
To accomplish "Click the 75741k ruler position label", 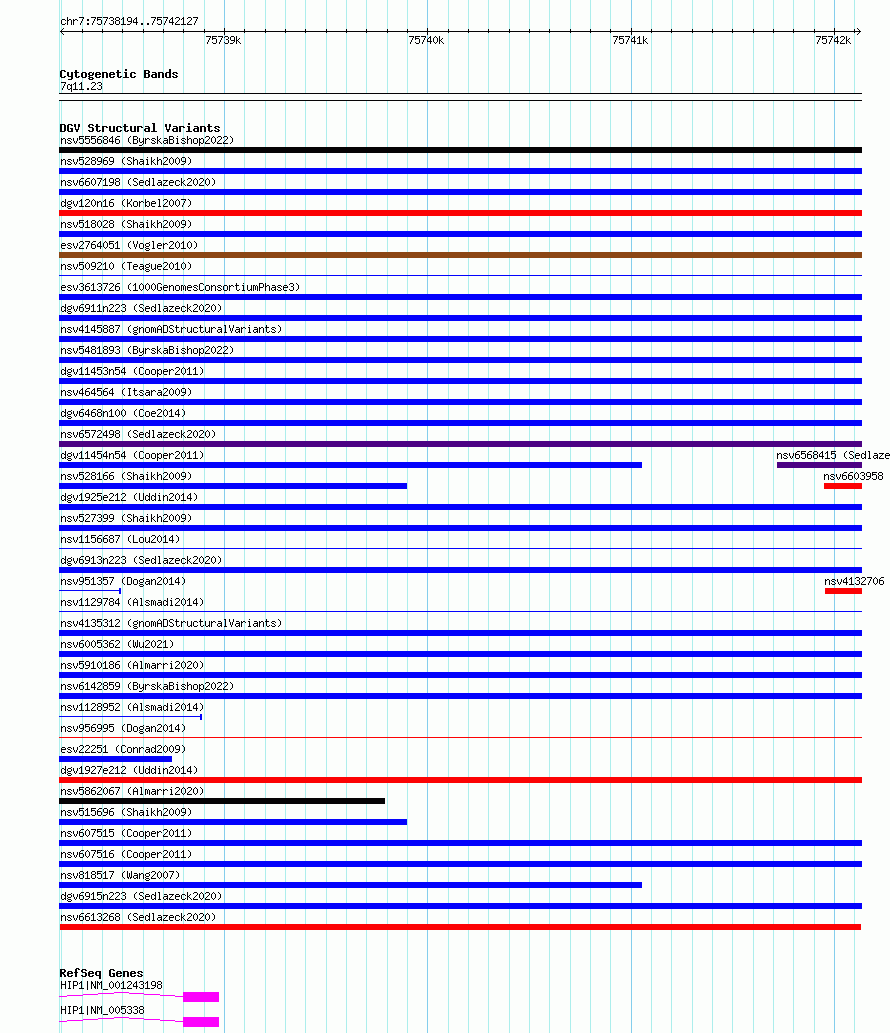I will [x=630, y=40].
